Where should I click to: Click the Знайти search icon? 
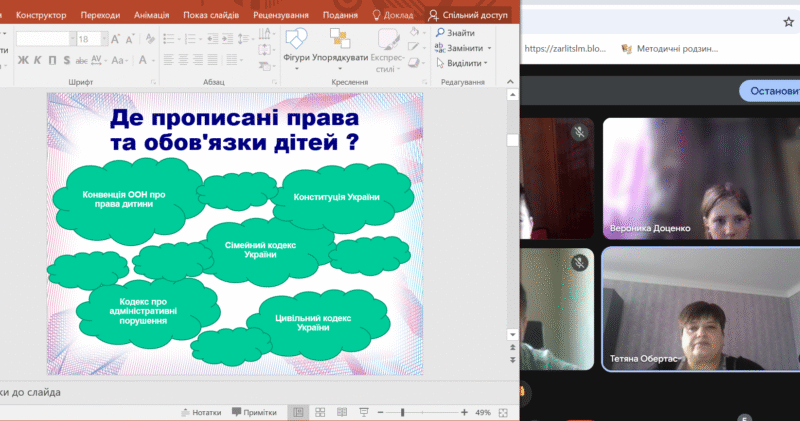click(x=441, y=33)
